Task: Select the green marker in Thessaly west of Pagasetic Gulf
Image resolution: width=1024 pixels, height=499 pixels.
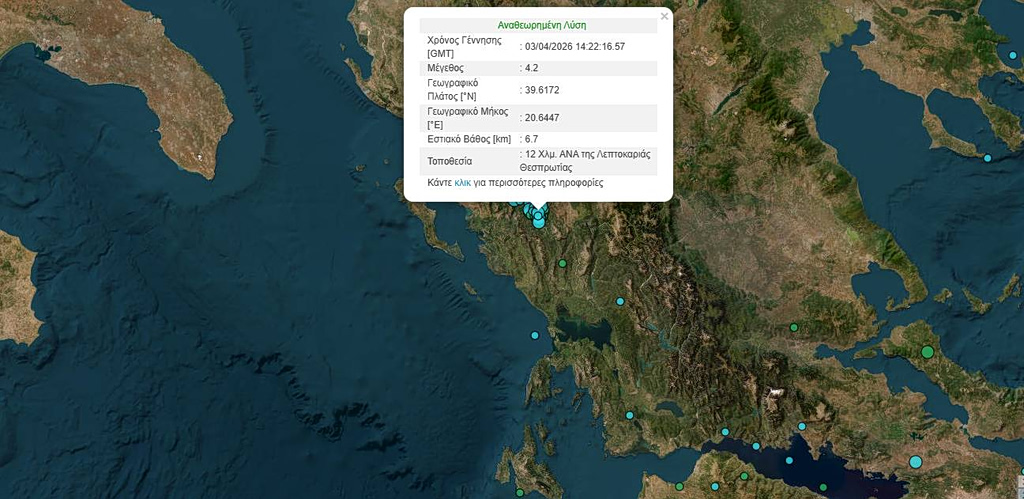Action: point(794,327)
